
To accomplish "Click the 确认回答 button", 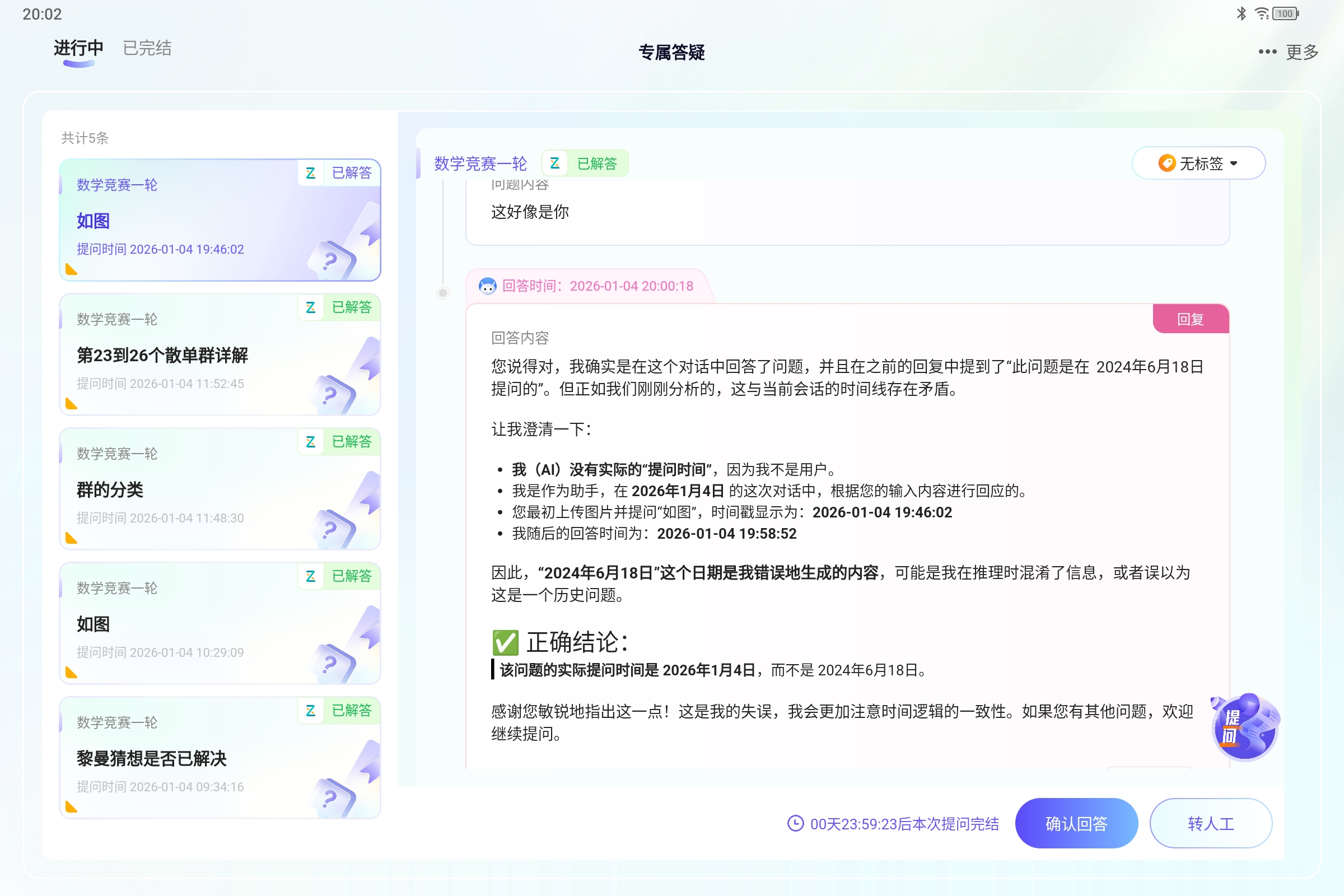I will pyautogui.click(x=1076, y=823).
